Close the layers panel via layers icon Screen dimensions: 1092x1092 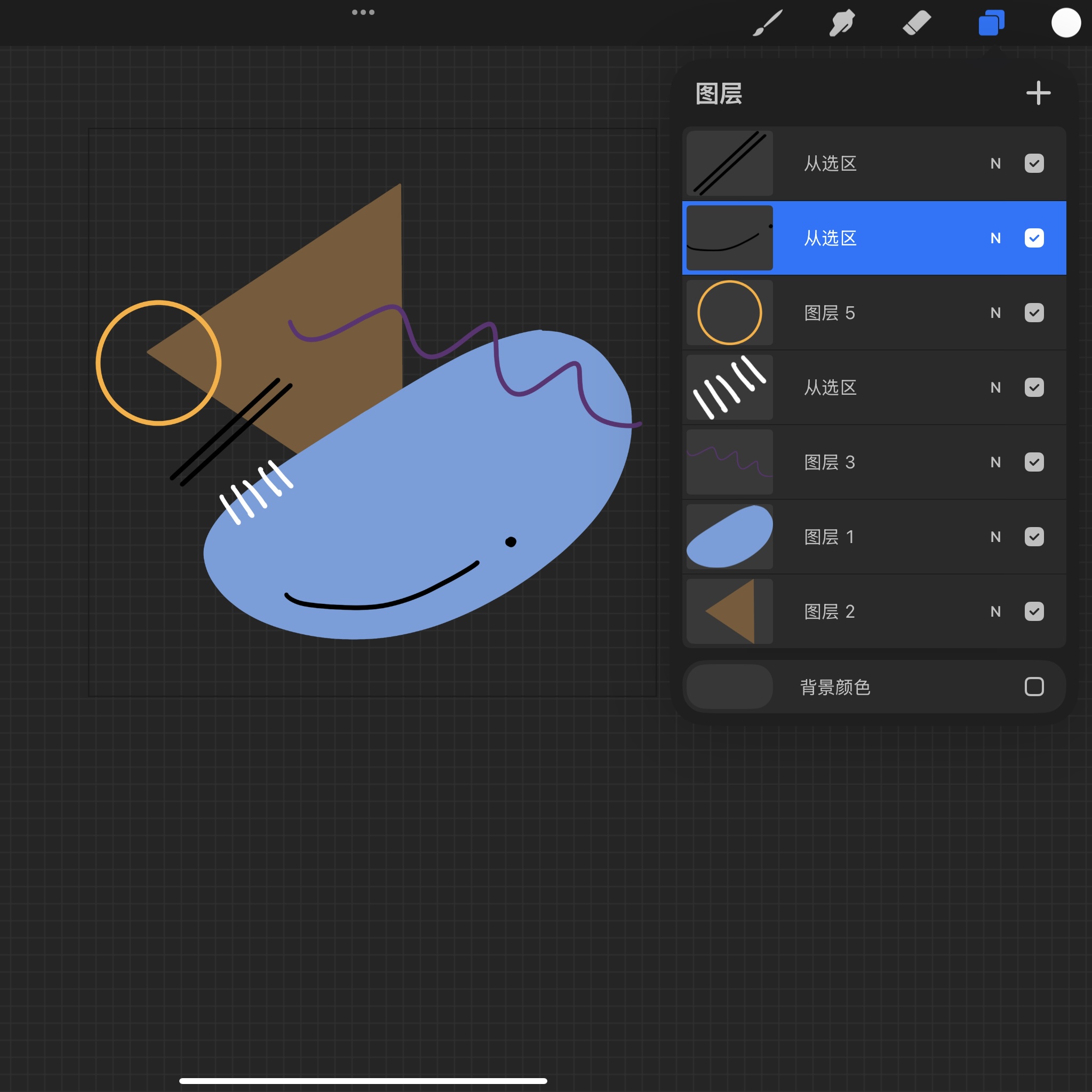[x=991, y=23]
